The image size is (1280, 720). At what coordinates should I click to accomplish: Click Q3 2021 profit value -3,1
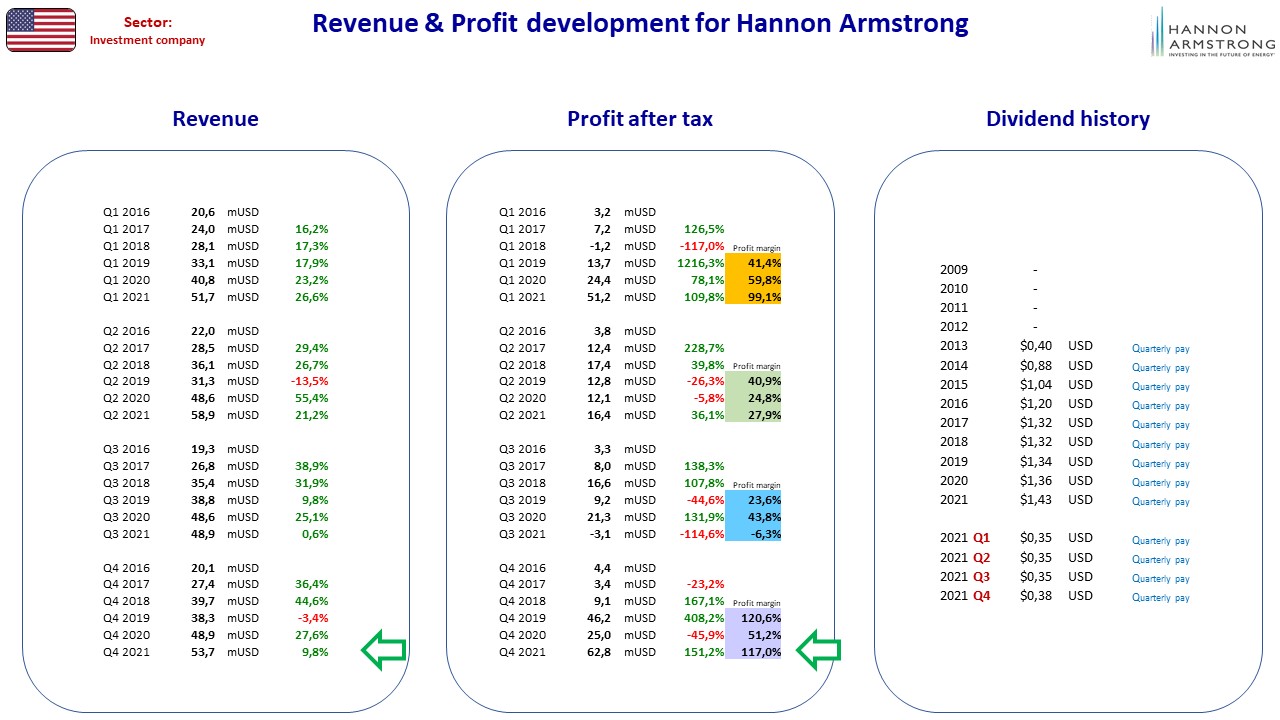[x=600, y=534]
